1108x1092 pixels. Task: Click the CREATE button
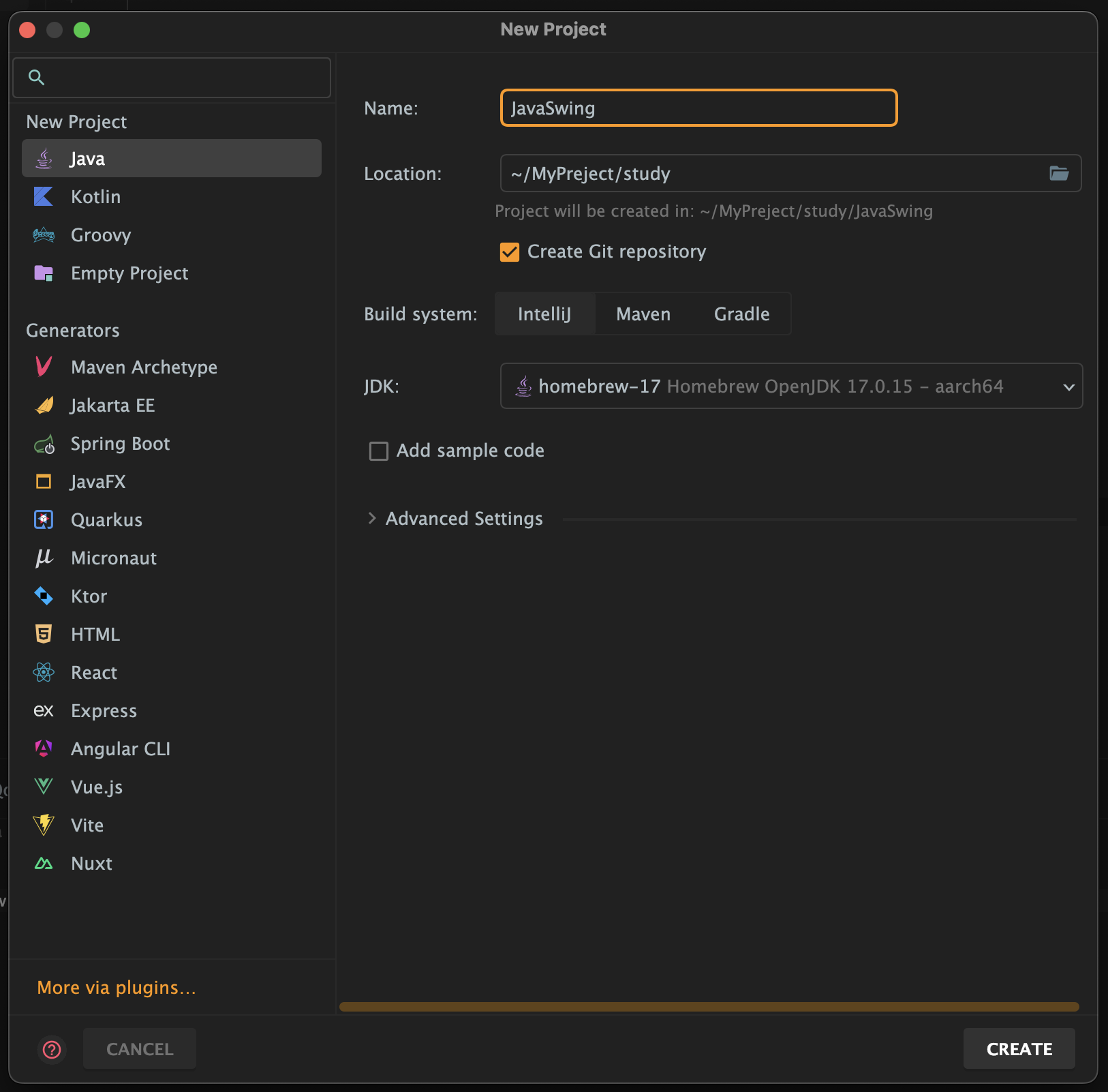(1019, 1049)
